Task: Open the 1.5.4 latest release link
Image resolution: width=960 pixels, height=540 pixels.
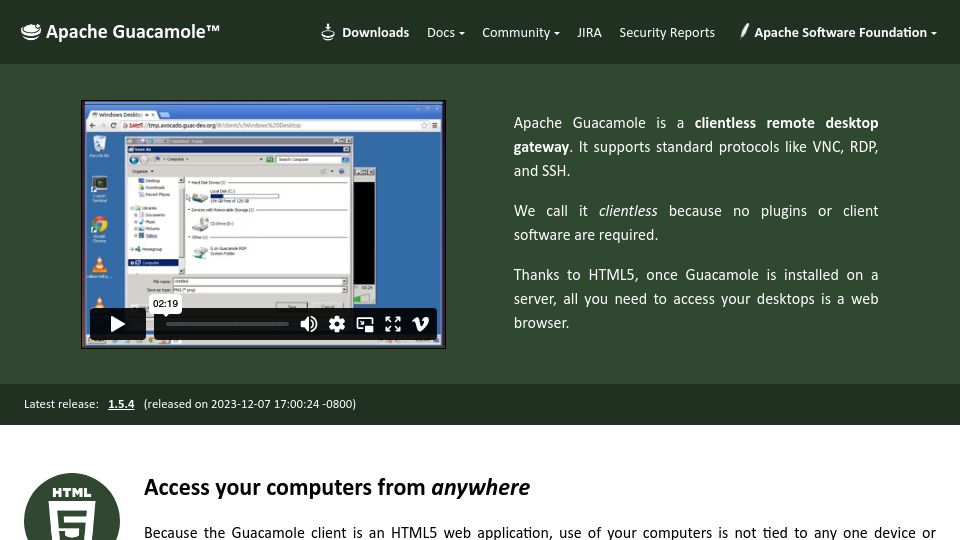Action: coord(121,404)
